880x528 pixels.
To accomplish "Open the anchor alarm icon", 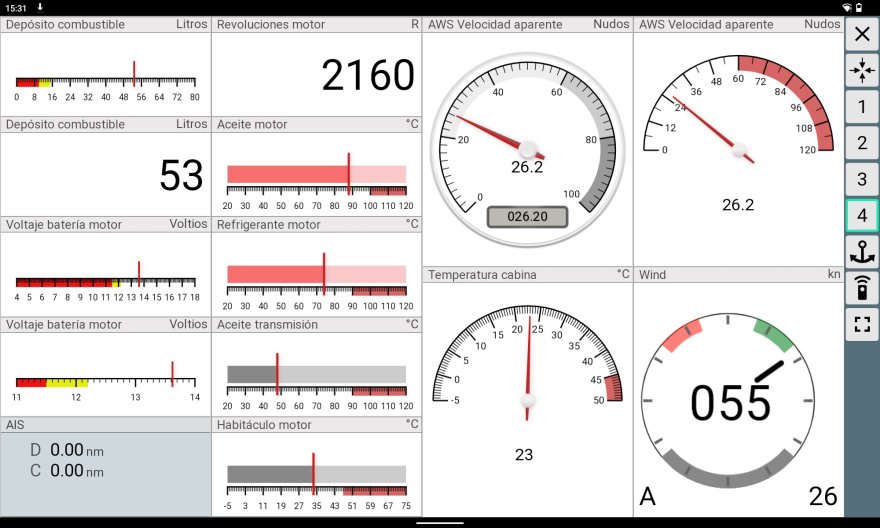I will 861,251.
